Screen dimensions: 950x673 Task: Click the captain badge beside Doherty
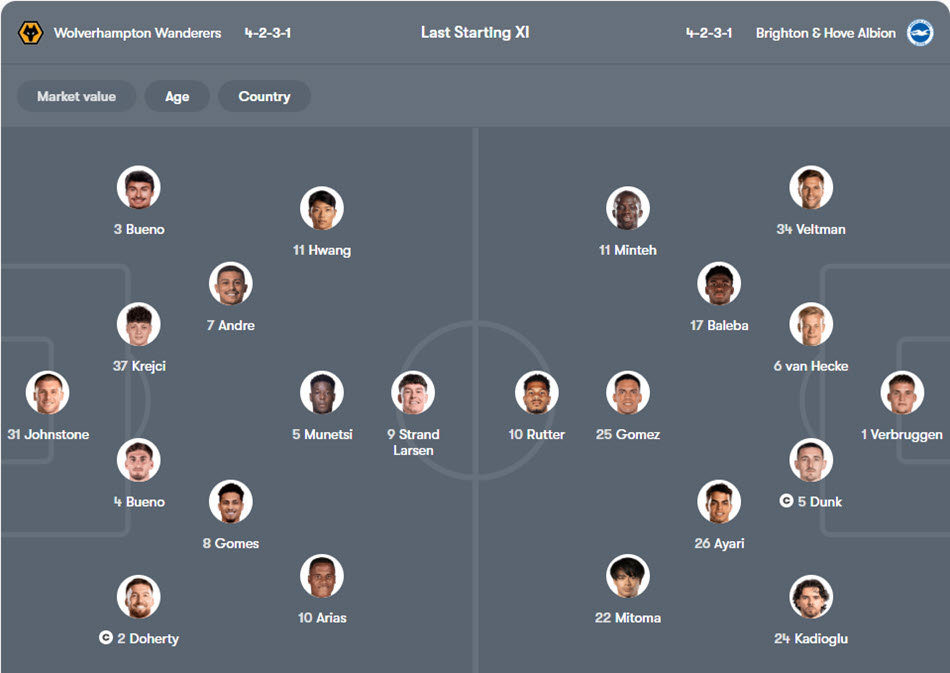click(x=106, y=638)
